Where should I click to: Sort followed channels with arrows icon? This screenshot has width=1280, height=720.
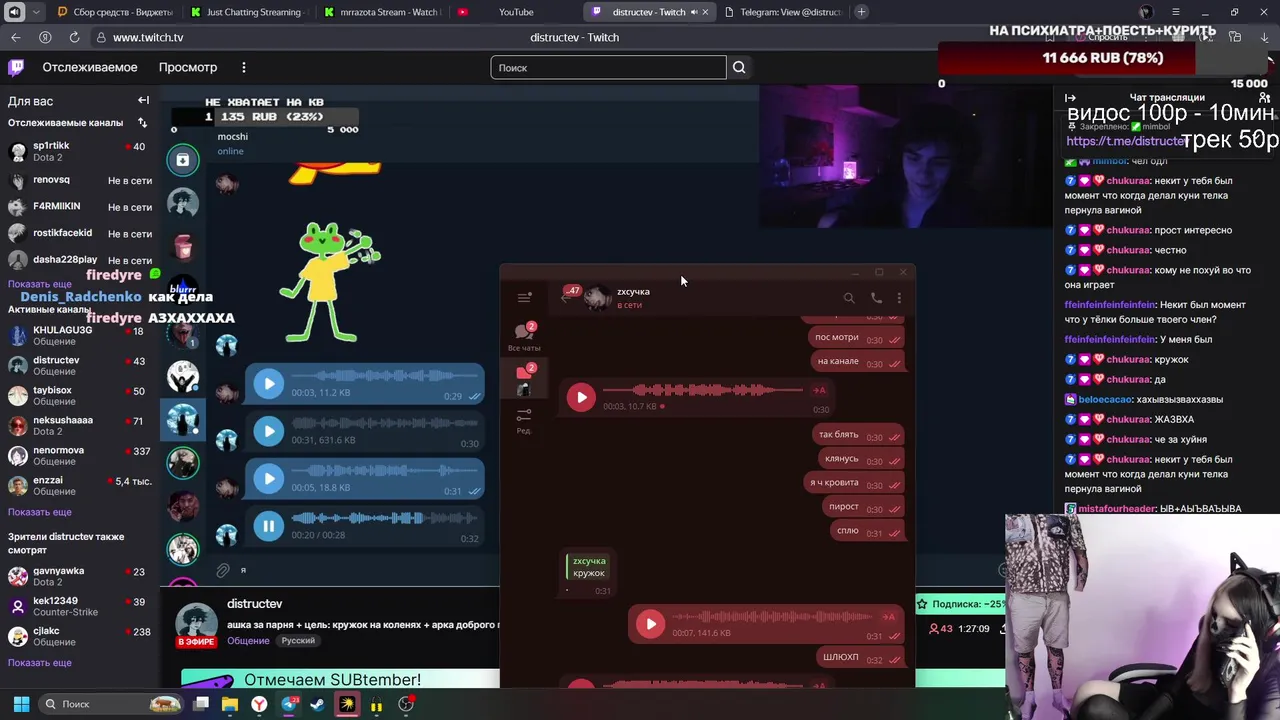pyautogui.click(x=142, y=123)
